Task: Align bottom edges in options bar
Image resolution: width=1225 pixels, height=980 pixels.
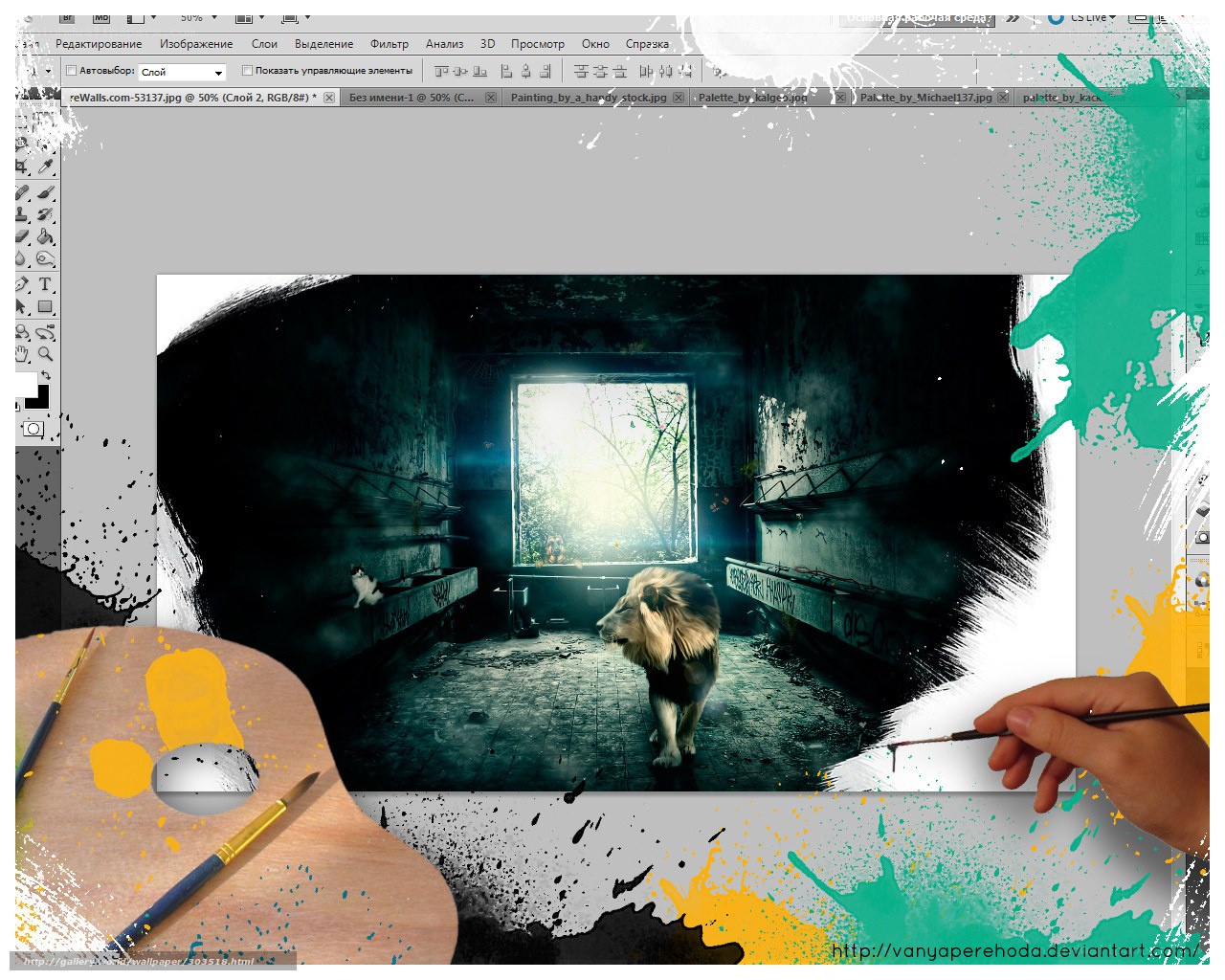Action: 480,71
